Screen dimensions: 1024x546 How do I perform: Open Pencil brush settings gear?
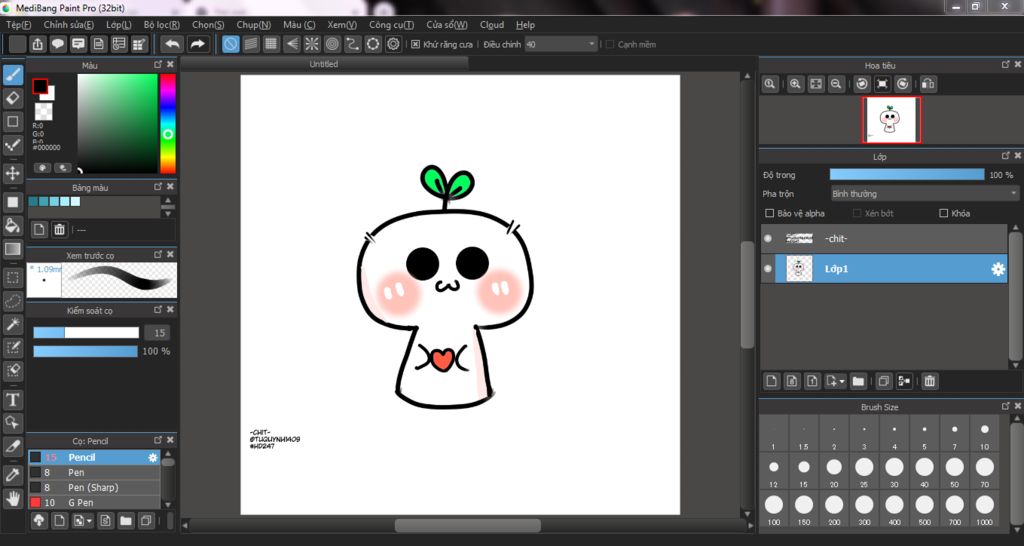pyautogui.click(x=153, y=458)
